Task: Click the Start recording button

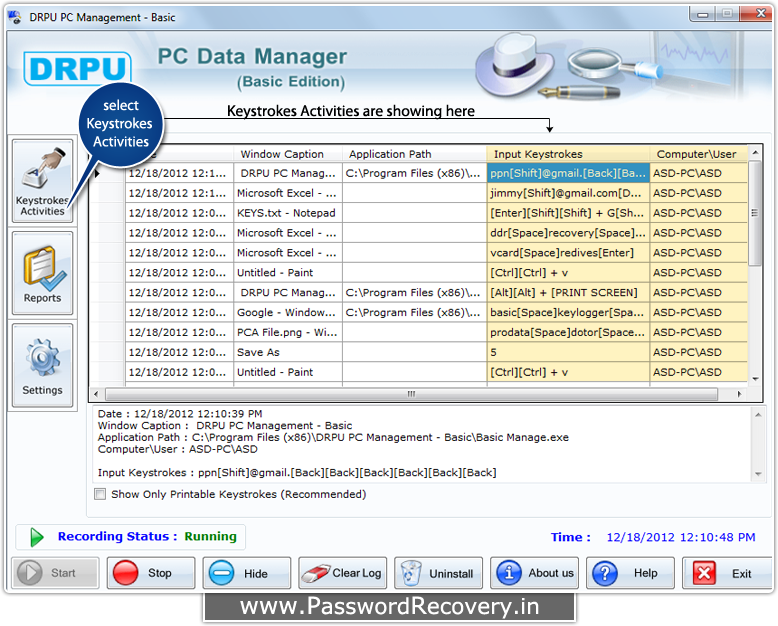Action: 55,573
